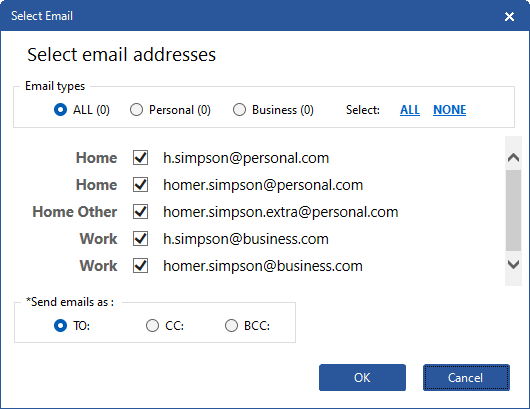Click the scroll up arrow in email list
This screenshot has height=409, width=530.
tap(513, 158)
